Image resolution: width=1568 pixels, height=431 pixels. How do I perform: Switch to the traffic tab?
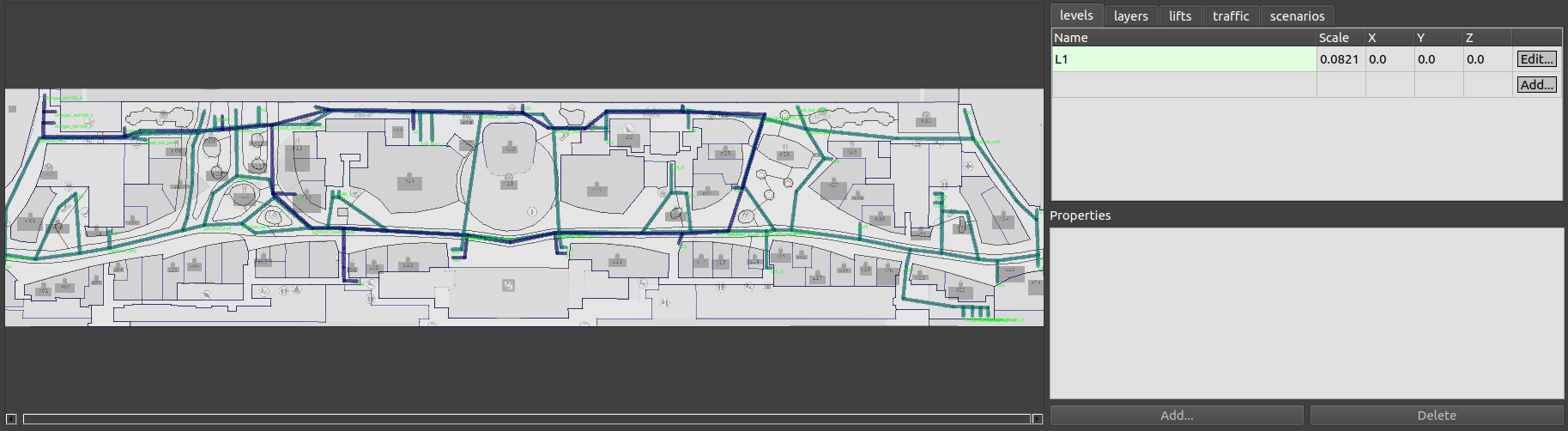coord(1231,16)
